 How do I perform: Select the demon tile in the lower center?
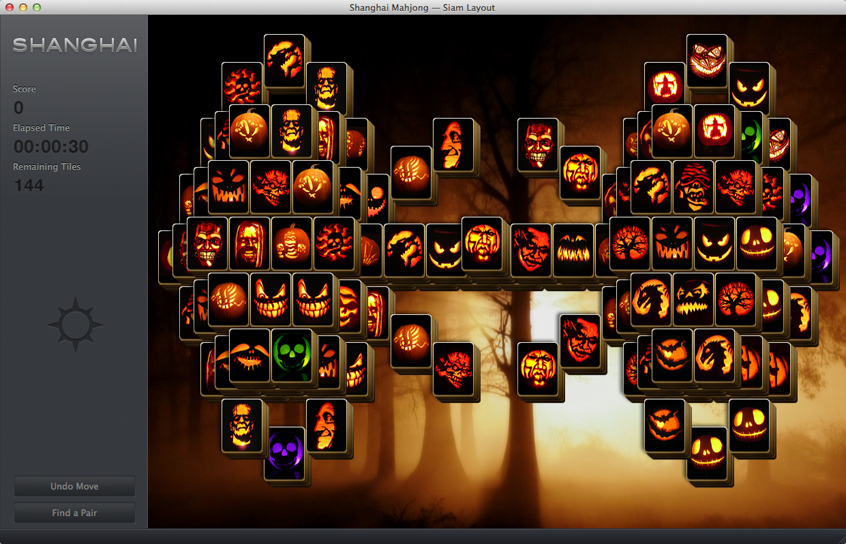click(453, 369)
